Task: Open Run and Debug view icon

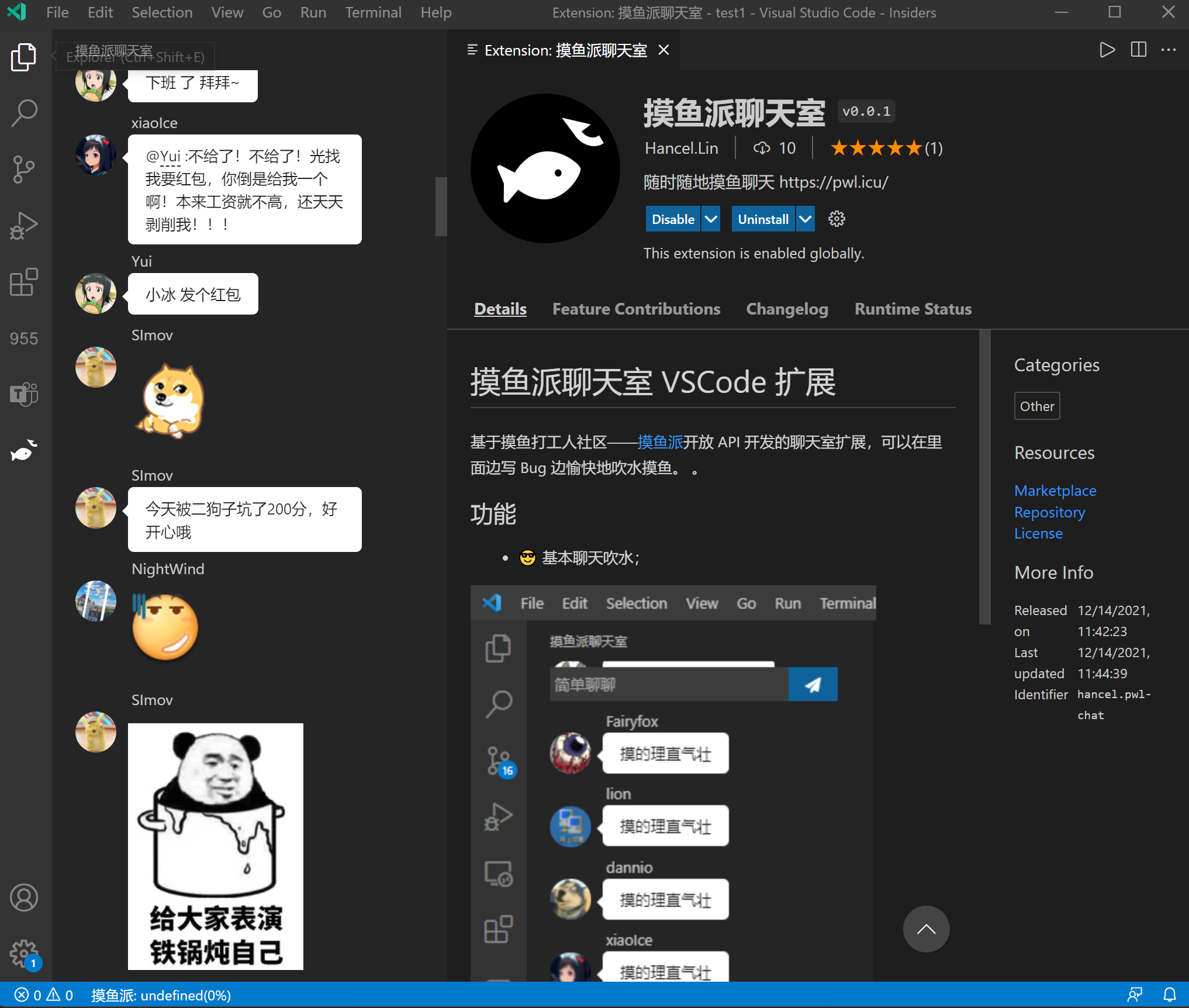Action: [23, 226]
